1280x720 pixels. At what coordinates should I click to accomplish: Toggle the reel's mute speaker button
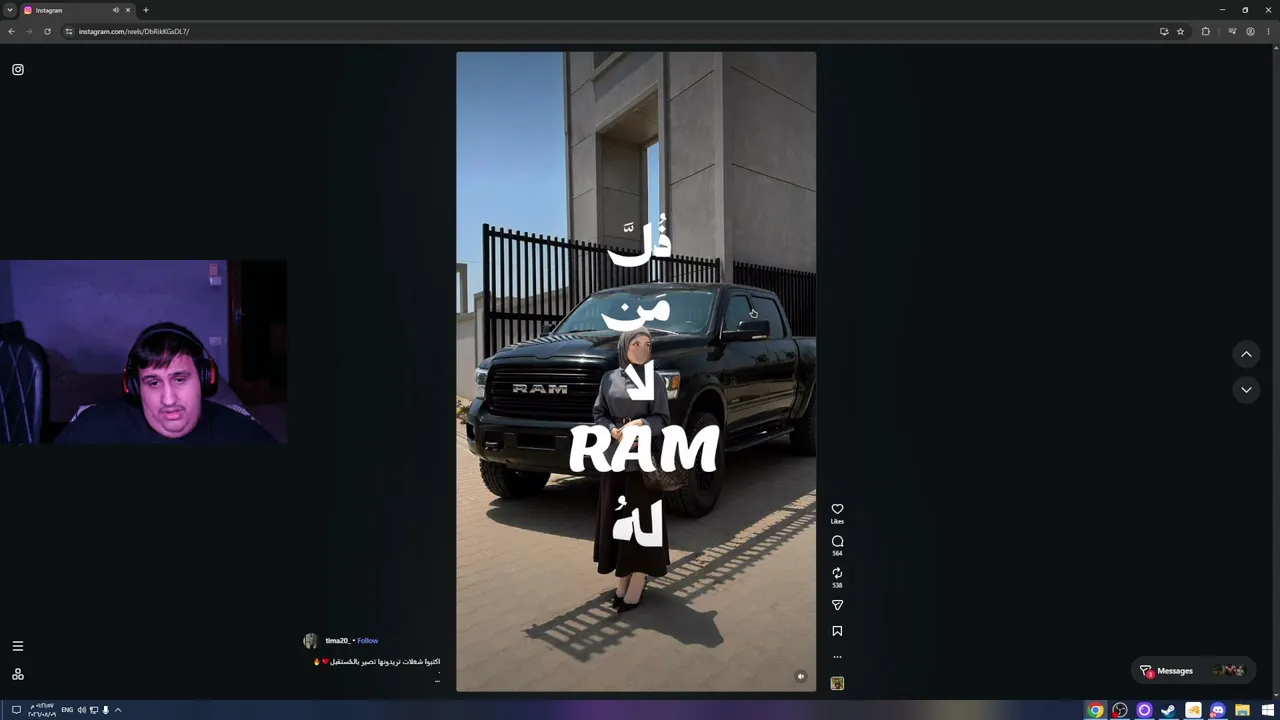click(800, 676)
